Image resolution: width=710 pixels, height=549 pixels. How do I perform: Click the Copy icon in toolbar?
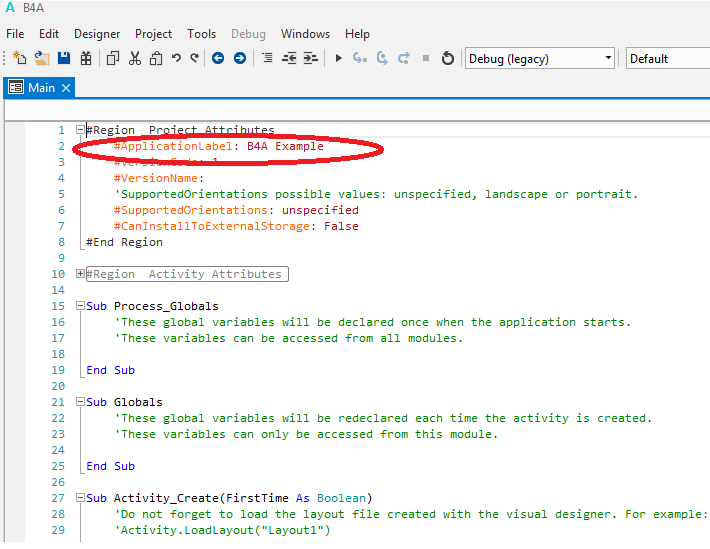113,58
